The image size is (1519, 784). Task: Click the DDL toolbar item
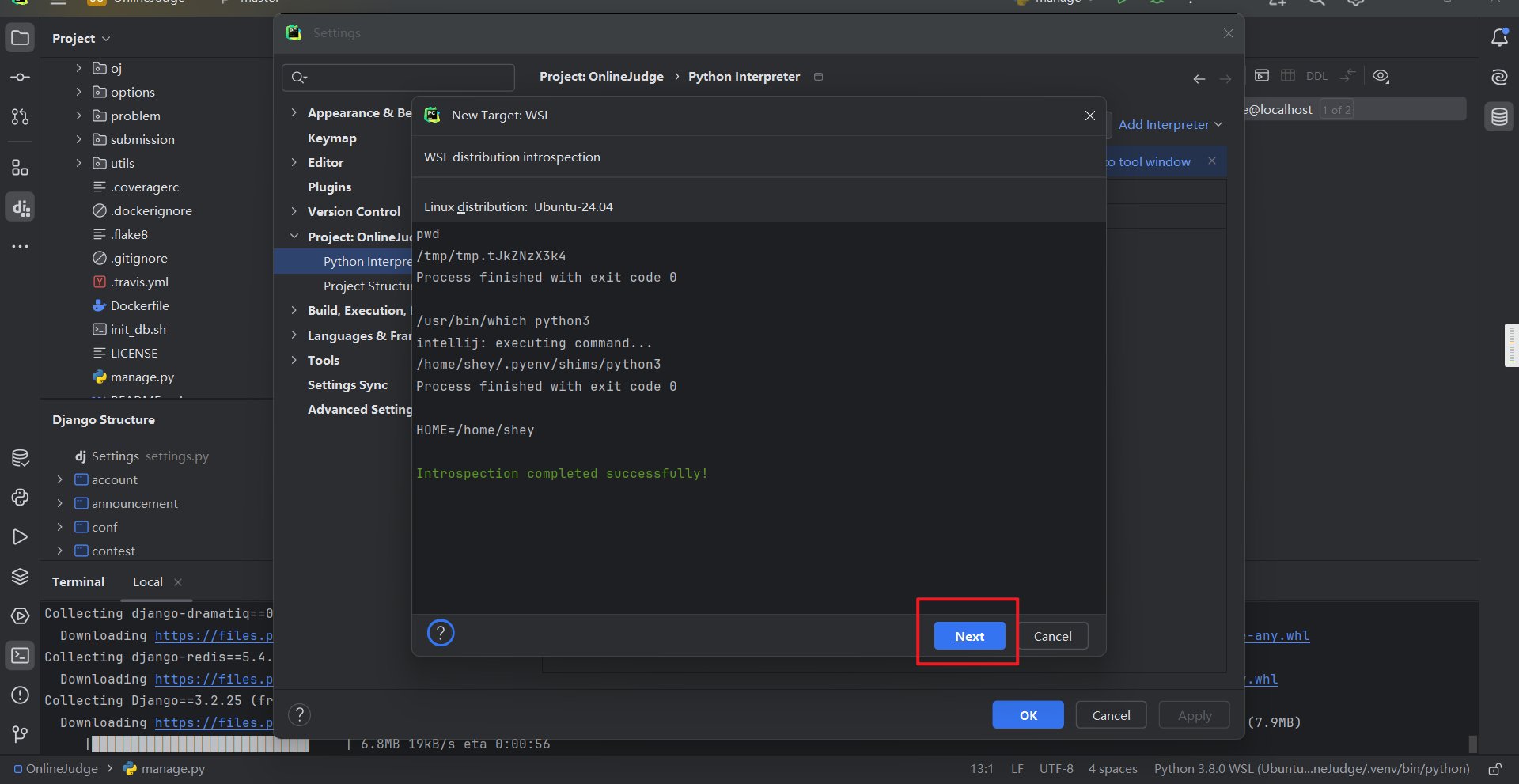(1316, 77)
